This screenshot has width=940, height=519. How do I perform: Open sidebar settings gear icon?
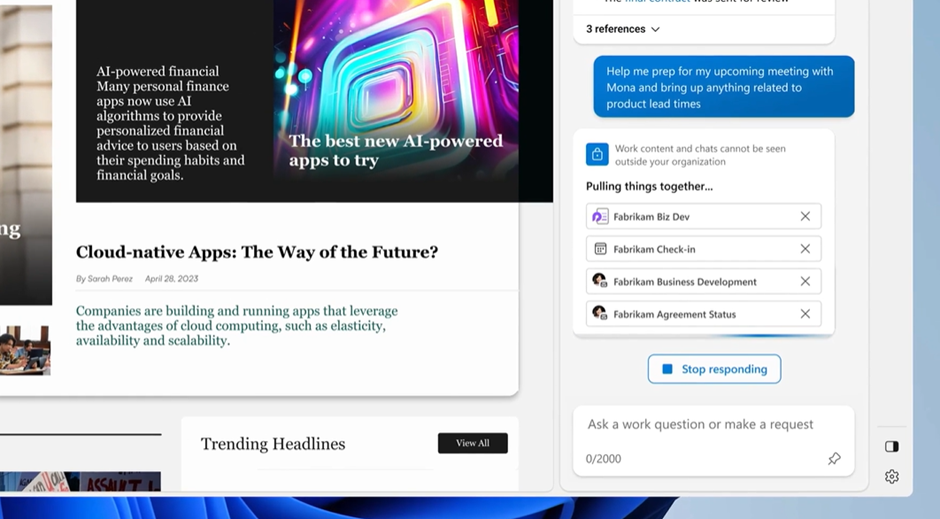(892, 477)
